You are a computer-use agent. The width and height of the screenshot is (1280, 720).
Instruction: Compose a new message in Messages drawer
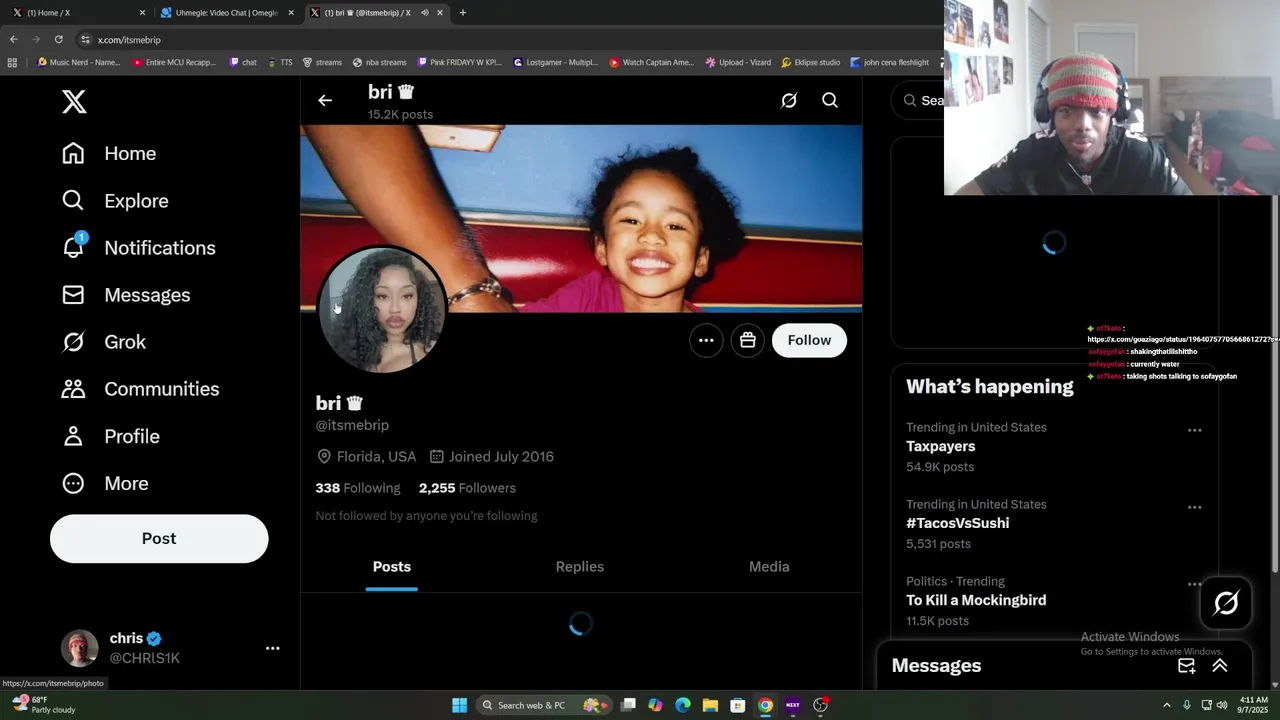pos(1187,666)
